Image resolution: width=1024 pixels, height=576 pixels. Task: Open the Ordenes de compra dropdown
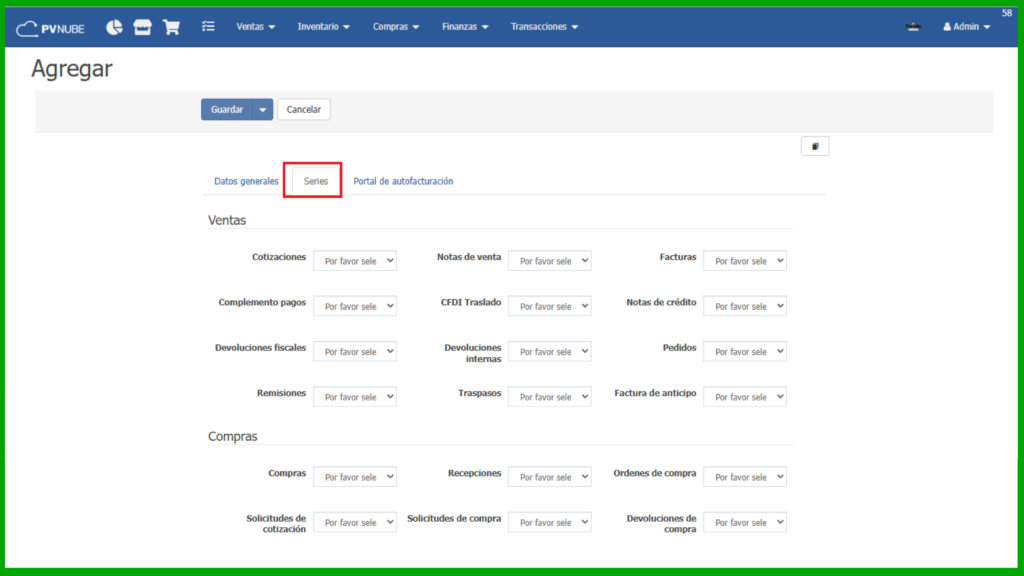[745, 477]
